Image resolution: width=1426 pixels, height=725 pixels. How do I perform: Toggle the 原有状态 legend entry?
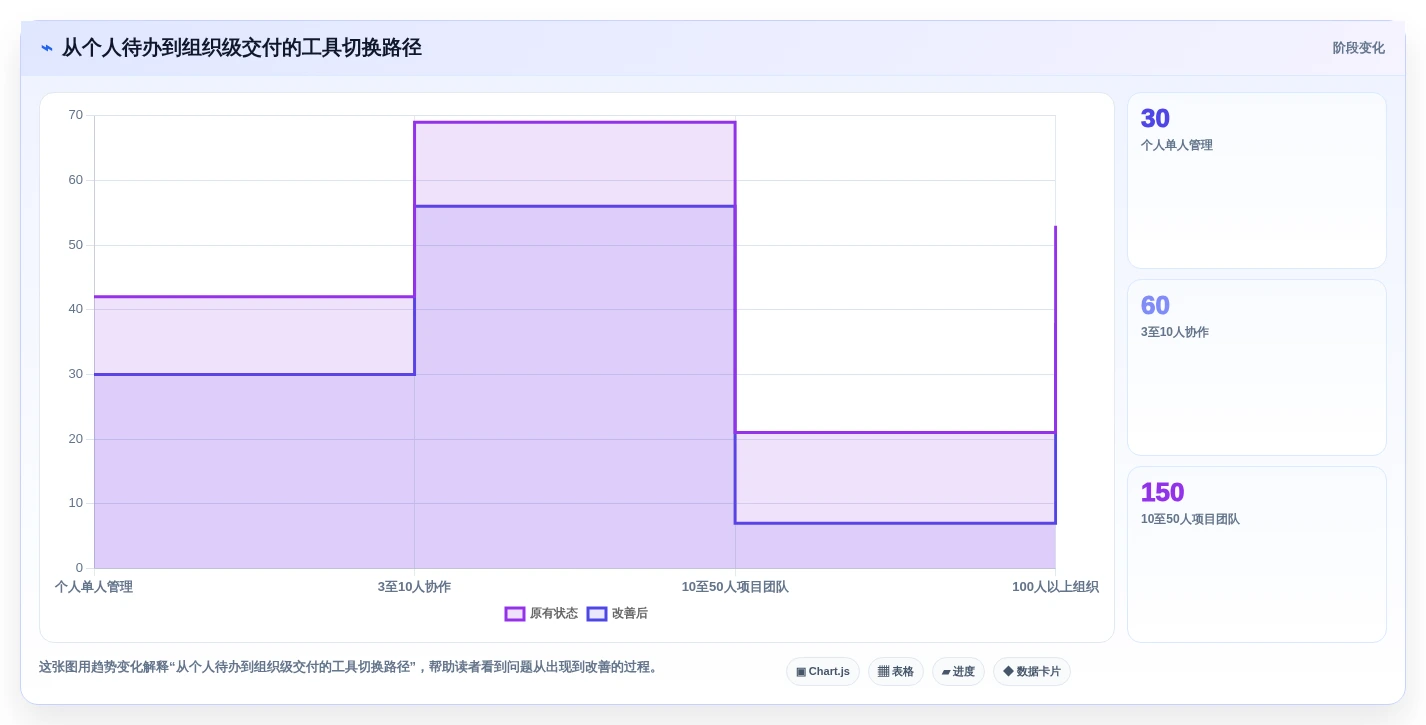pyautogui.click(x=541, y=614)
